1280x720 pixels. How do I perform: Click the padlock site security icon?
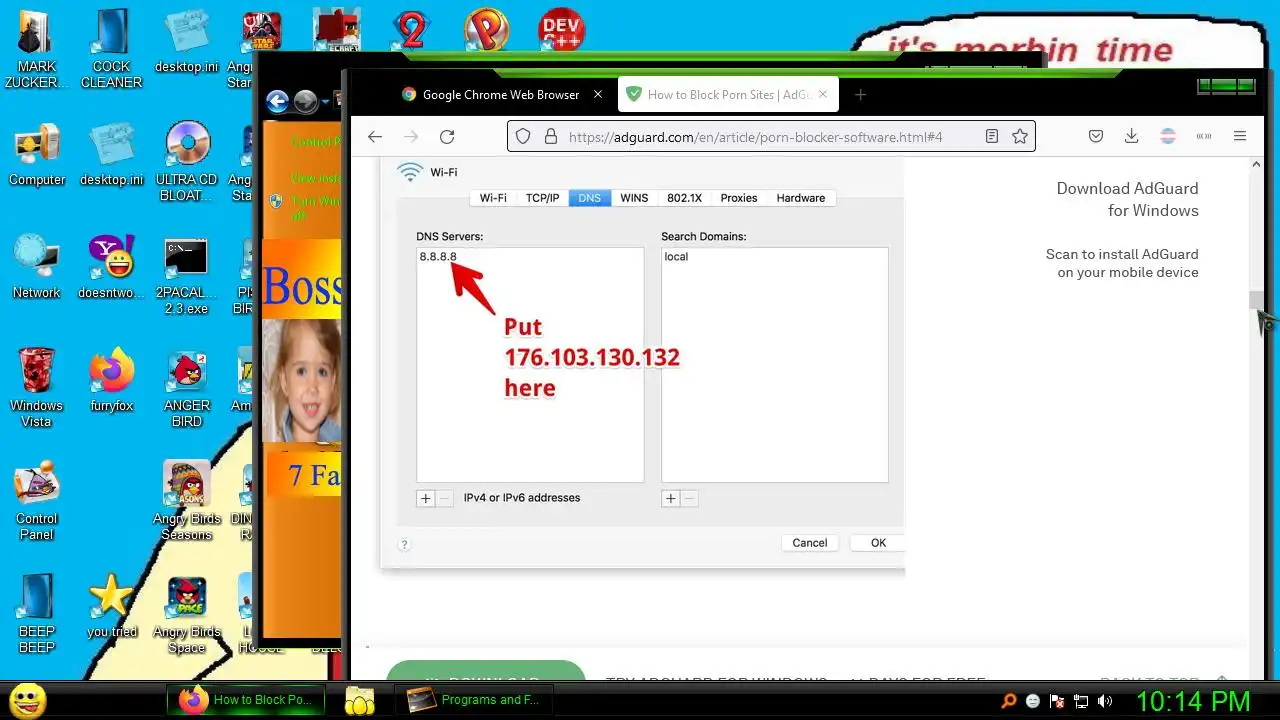coord(549,137)
